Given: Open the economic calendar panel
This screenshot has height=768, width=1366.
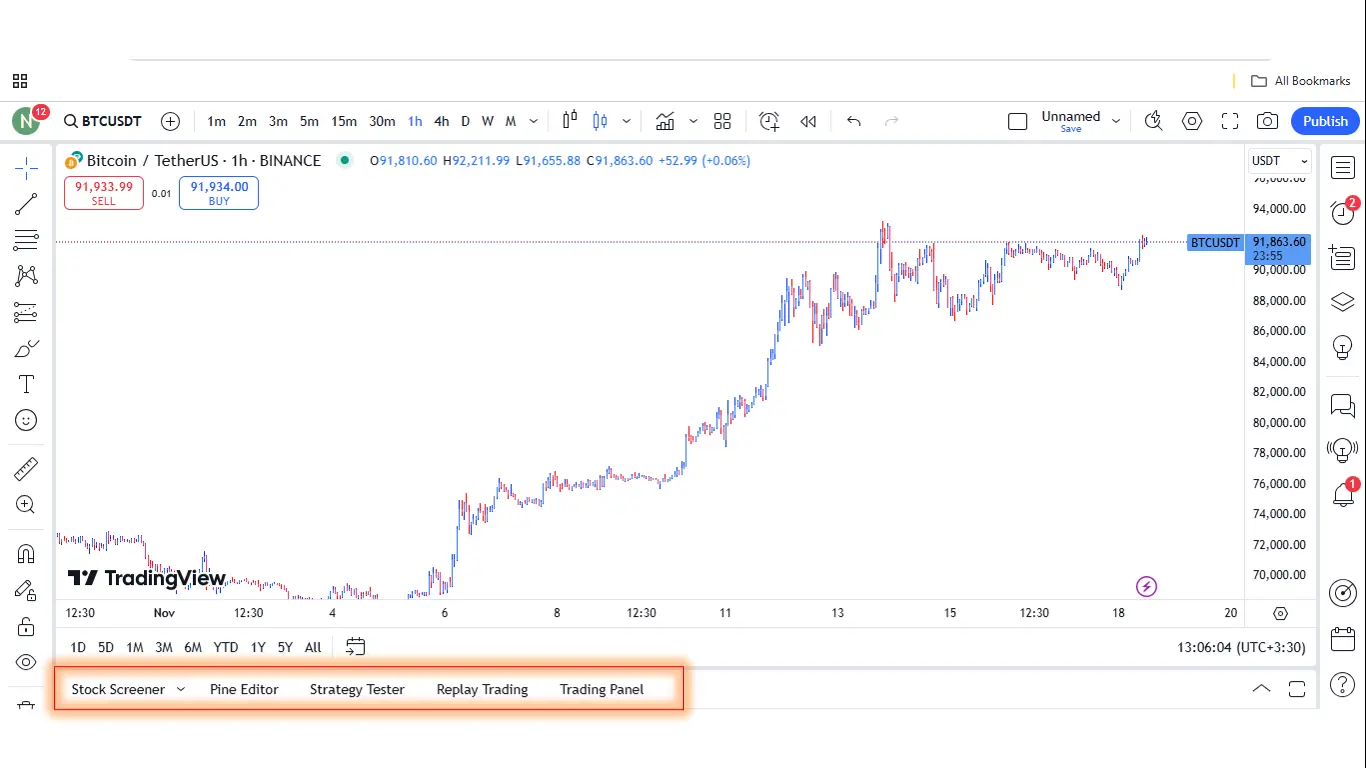Looking at the screenshot, I should pyautogui.click(x=1343, y=640).
